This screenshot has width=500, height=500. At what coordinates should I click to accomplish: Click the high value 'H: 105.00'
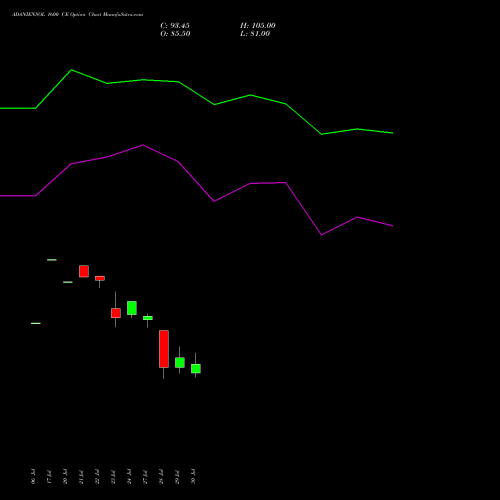coord(258,26)
